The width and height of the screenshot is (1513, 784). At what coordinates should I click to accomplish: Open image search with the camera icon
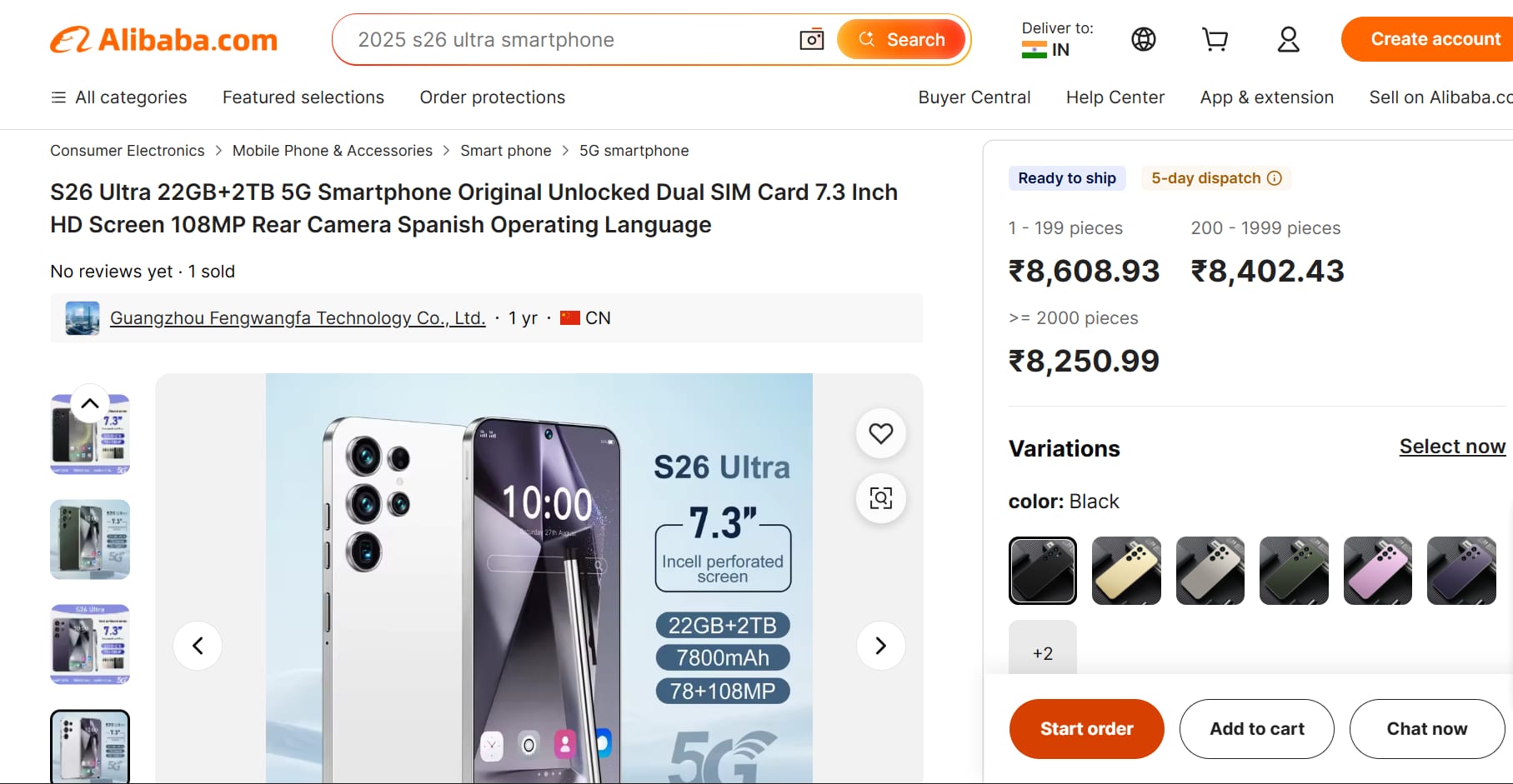click(x=811, y=39)
